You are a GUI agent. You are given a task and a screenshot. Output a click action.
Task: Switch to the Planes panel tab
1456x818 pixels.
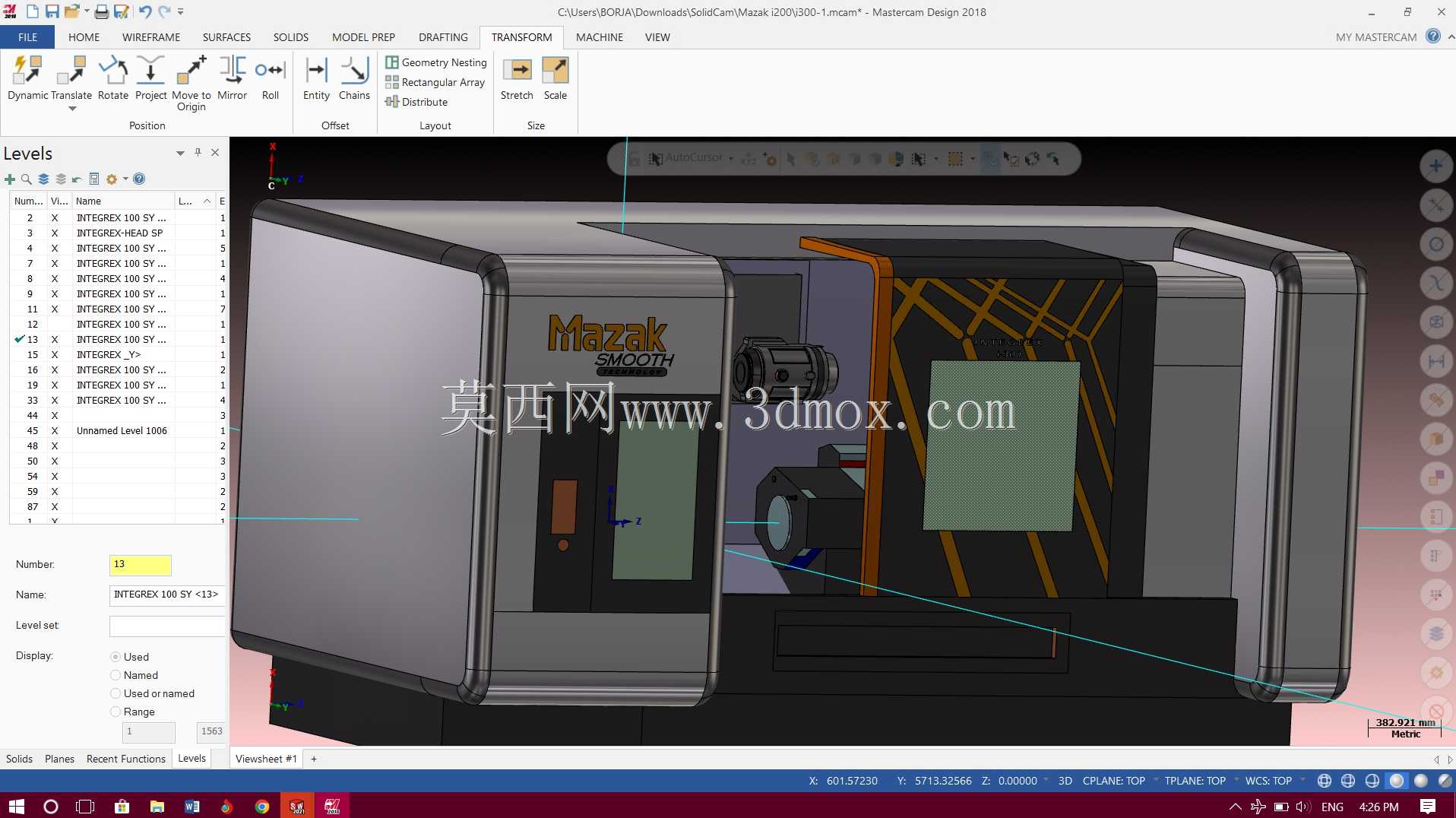(59, 759)
